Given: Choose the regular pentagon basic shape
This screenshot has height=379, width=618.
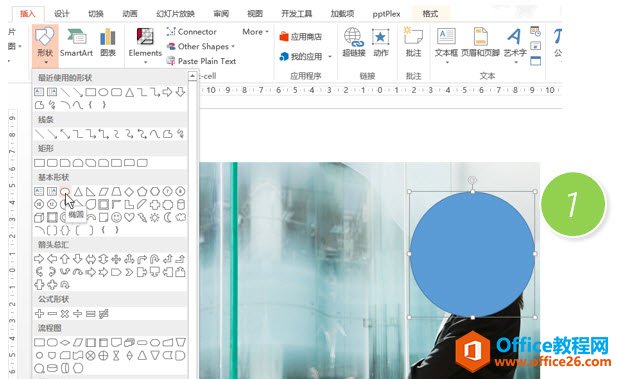Looking at the screenshot, I should point(142,191).
